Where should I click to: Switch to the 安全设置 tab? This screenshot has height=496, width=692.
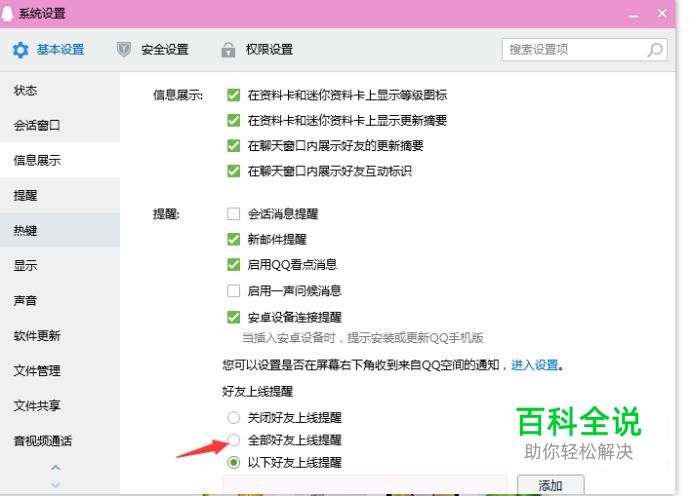(x=153, y=49)
